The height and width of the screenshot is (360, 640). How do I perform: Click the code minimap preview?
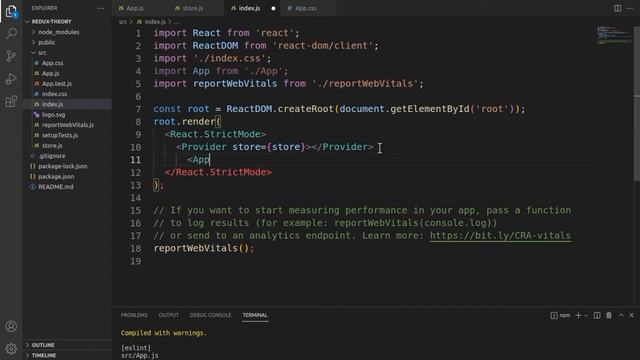(615, 36)
